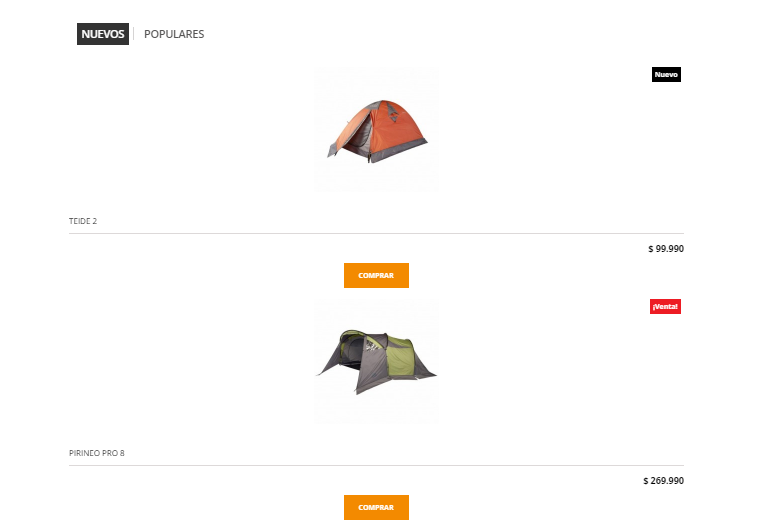Switch to the NUEVOS tab
Viewport: 774px width, 530px height.
click(103, 34)
